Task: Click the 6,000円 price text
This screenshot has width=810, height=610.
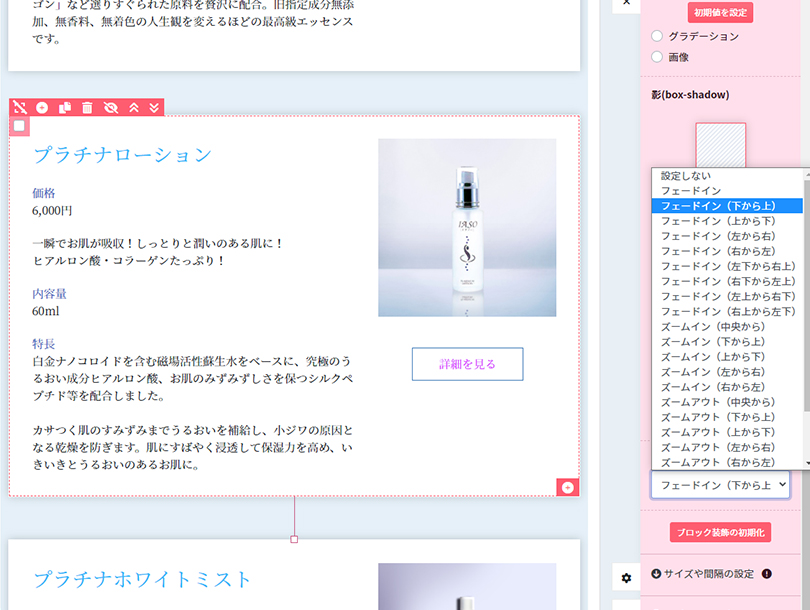Action: (52, 211)
